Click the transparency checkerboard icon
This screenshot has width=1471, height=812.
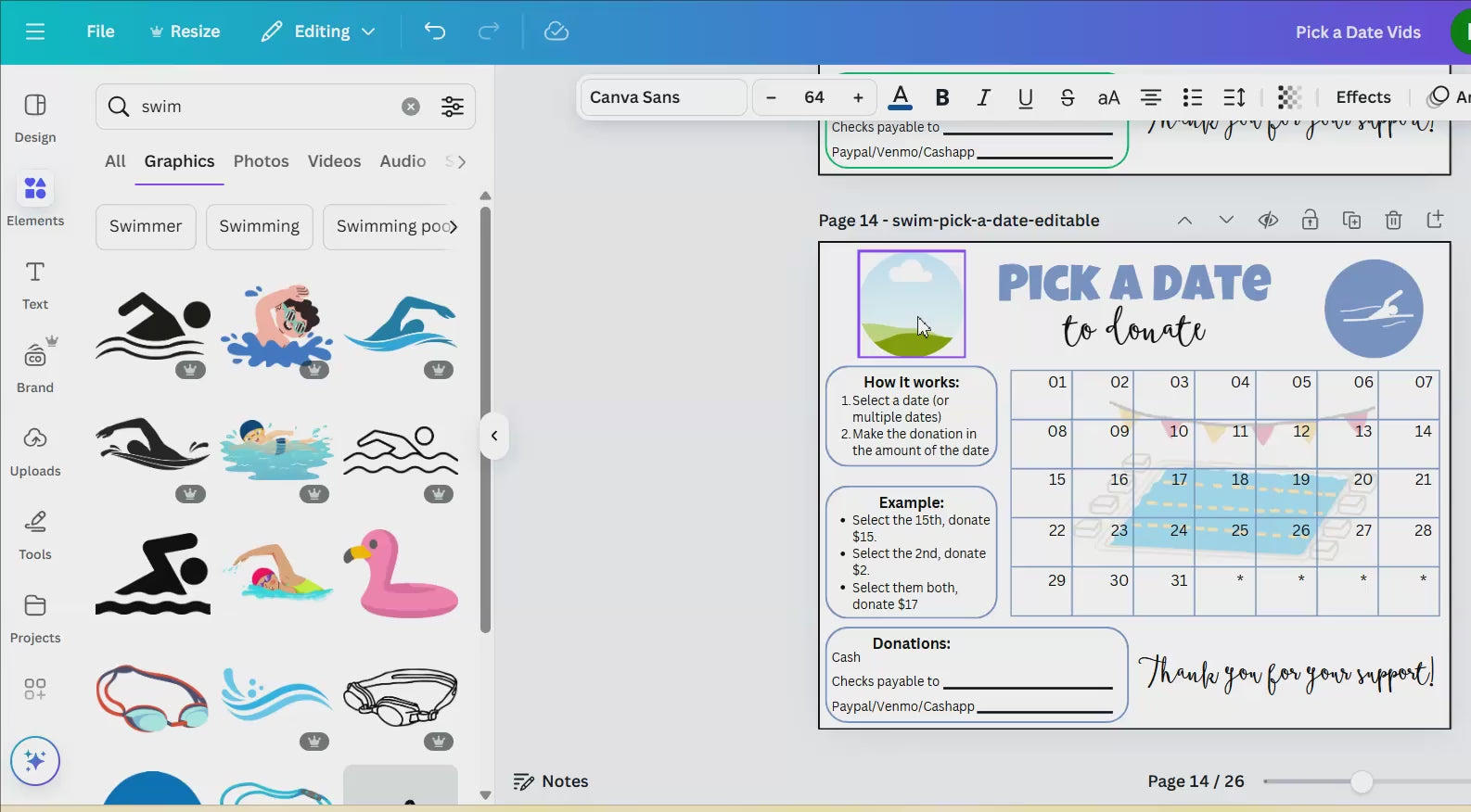(1289, 97)
